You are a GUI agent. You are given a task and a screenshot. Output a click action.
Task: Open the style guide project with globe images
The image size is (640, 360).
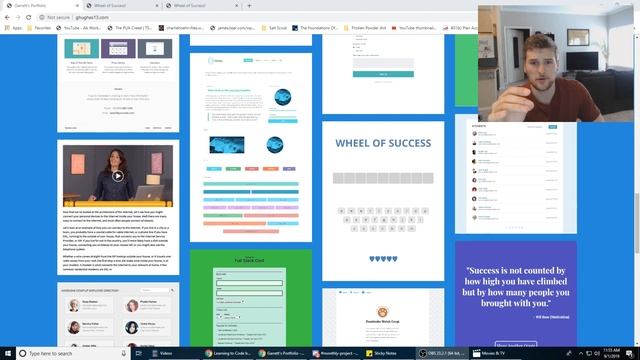coord(251,147)
